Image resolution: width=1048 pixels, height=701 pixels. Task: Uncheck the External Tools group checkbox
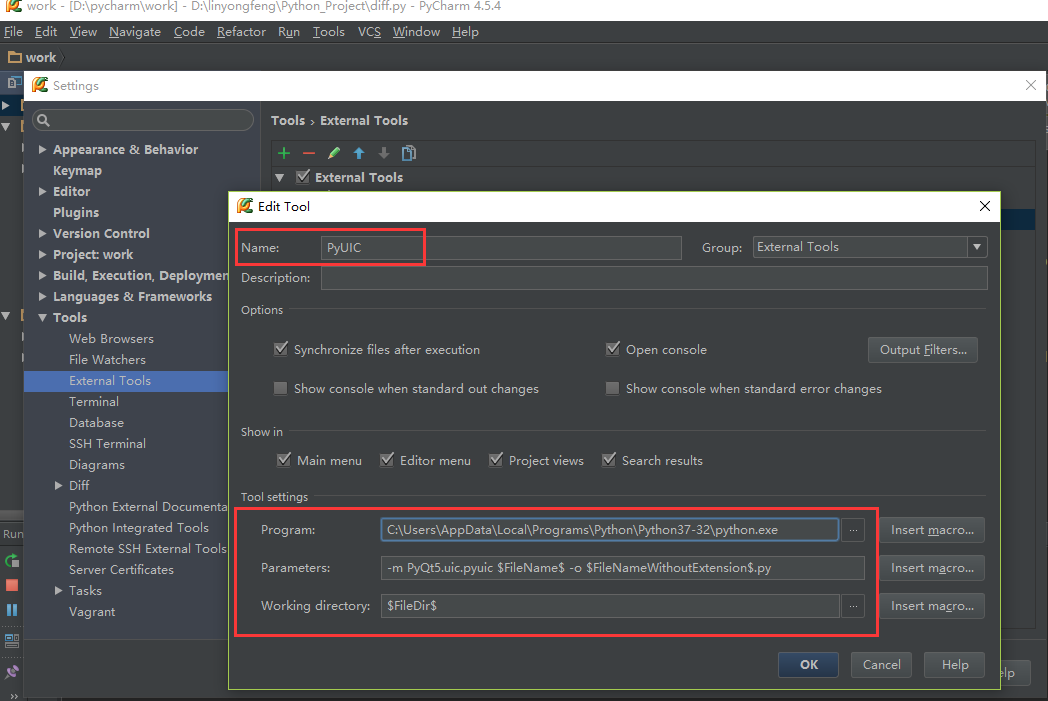coord(303,176)
